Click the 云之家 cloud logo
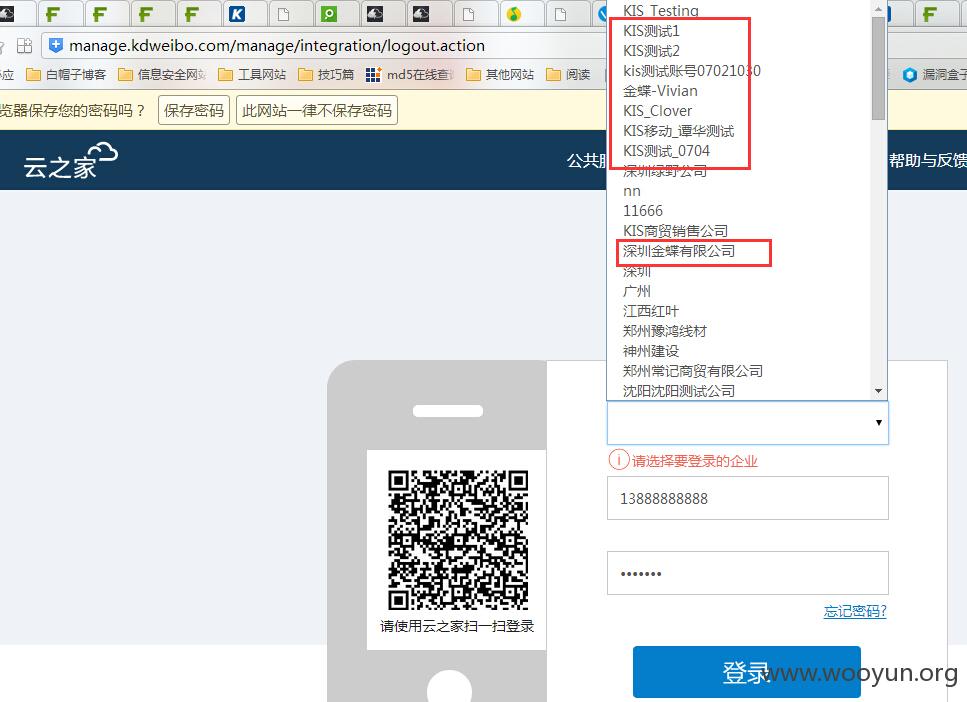 70,160
